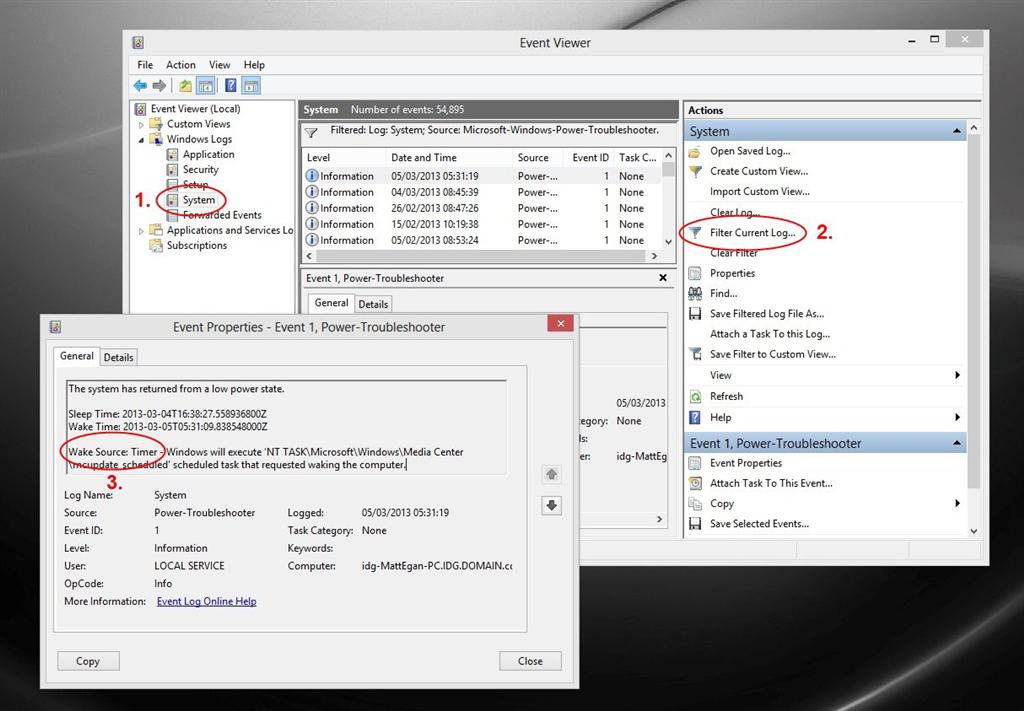Sort by Event ID column header

(x=590, y=157)
